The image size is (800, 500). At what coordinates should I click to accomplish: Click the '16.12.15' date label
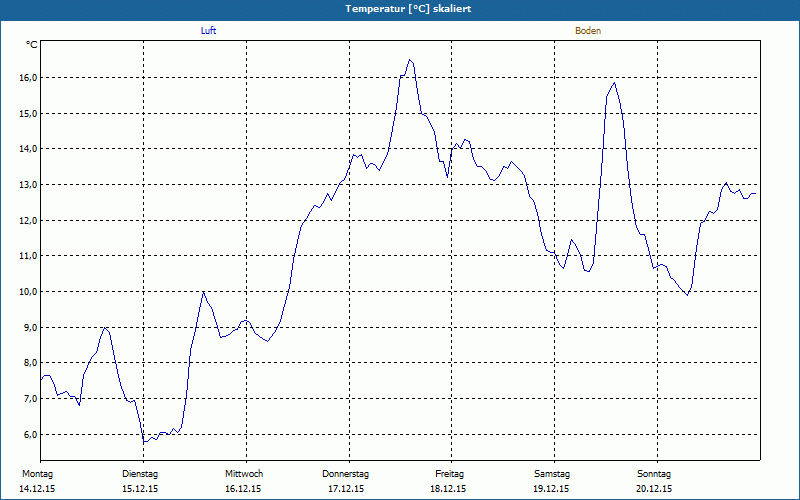[x=243, y=489]
